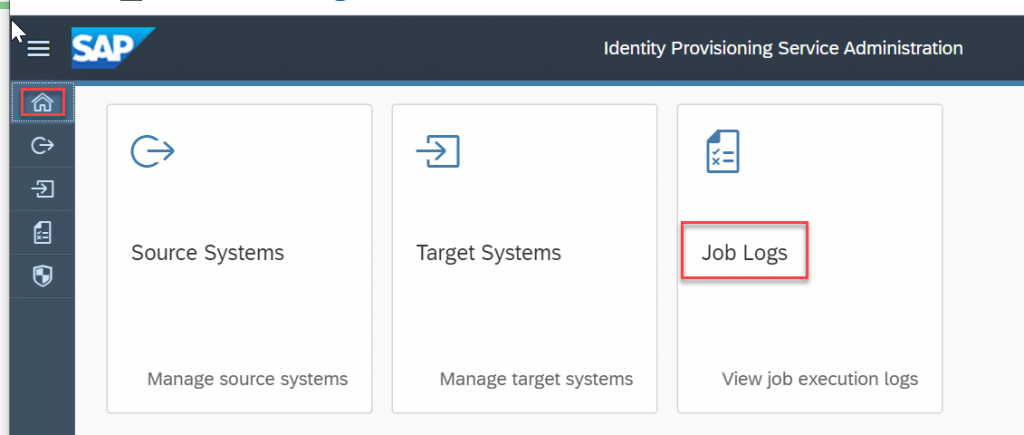Viewport: 1024px width, 435px height.
Task: Open the Job Logs tile title
Action: click(x=744, y=253)
